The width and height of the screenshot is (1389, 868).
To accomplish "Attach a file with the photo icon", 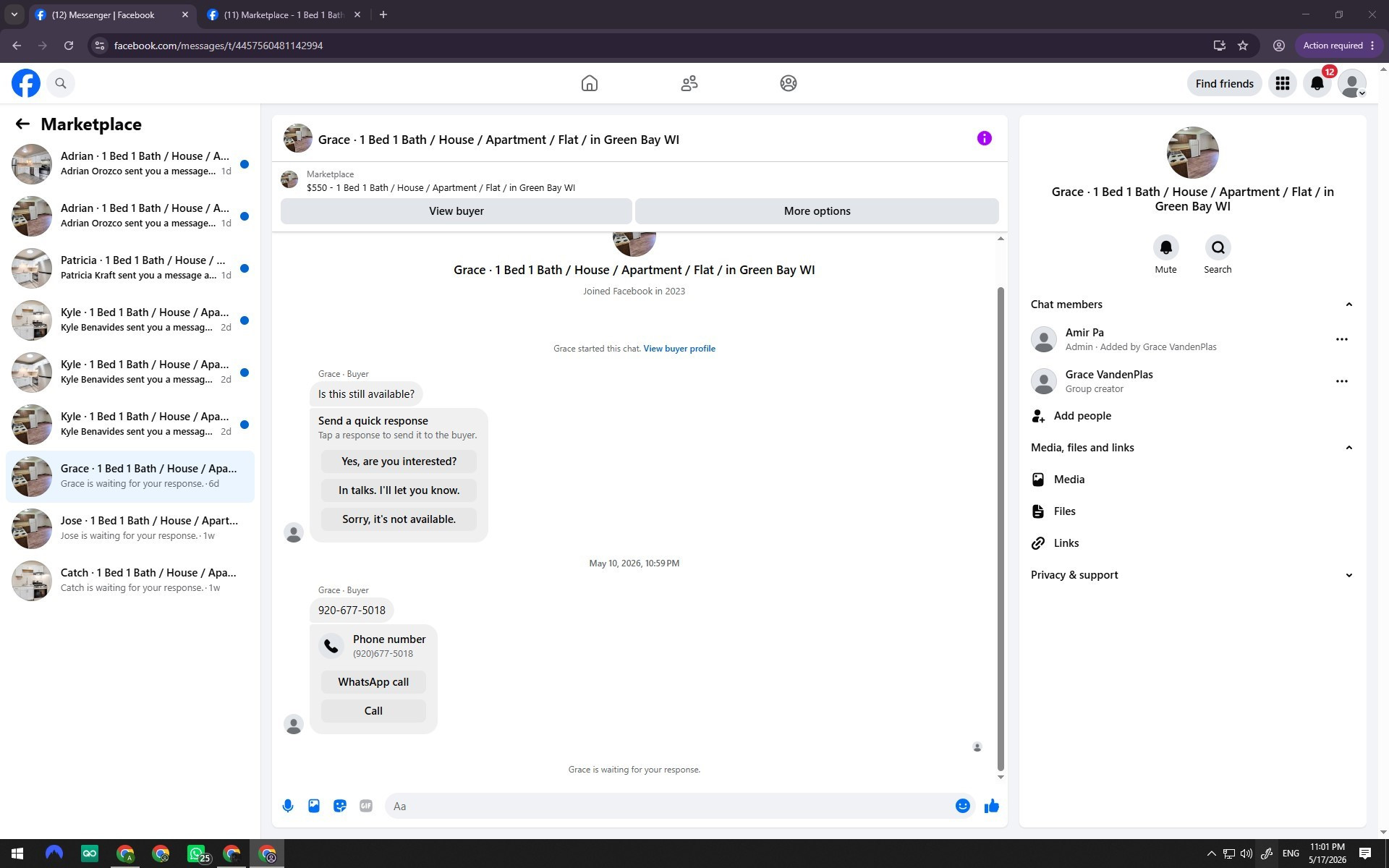I will click(x=314, y=806).
